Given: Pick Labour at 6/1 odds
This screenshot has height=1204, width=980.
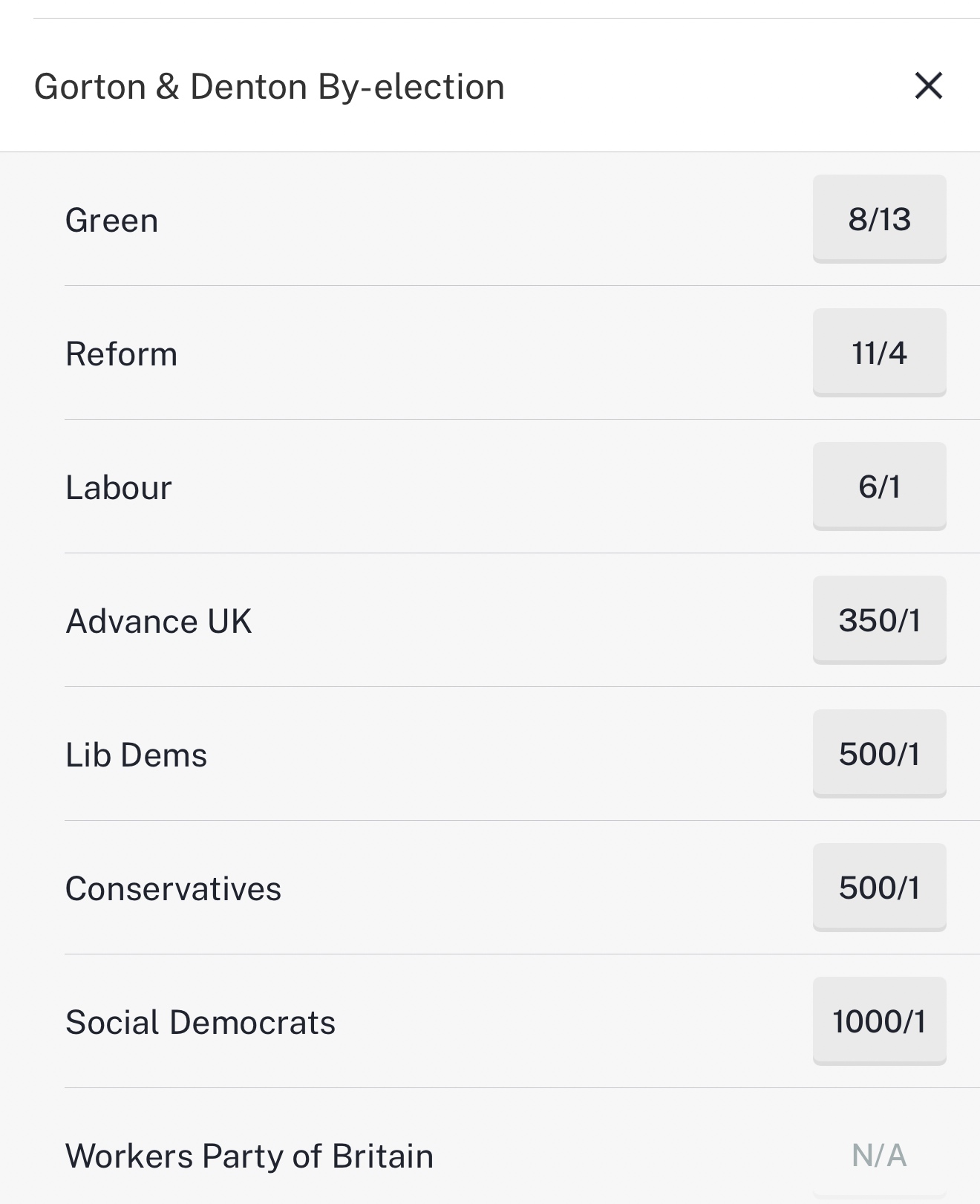Looking at the screenshot, I should [x=879, y=487].
